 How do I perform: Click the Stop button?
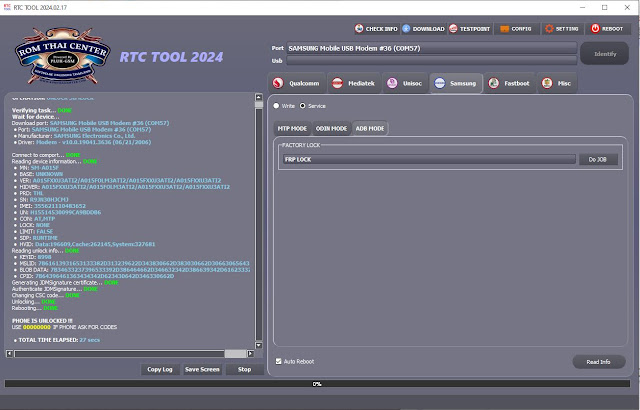(x=244, y=369)
